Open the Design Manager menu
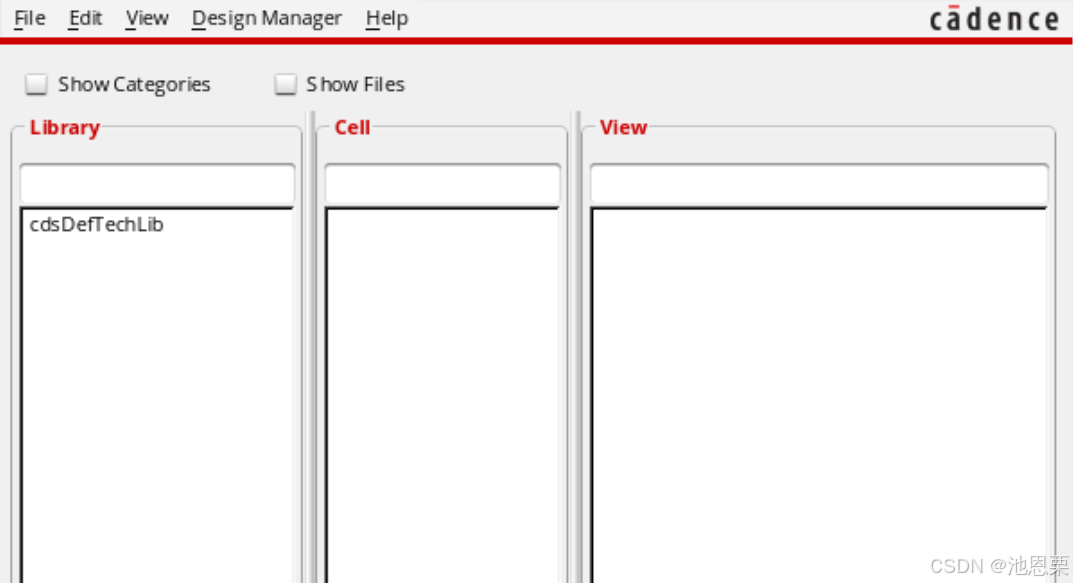 [266, 18]
